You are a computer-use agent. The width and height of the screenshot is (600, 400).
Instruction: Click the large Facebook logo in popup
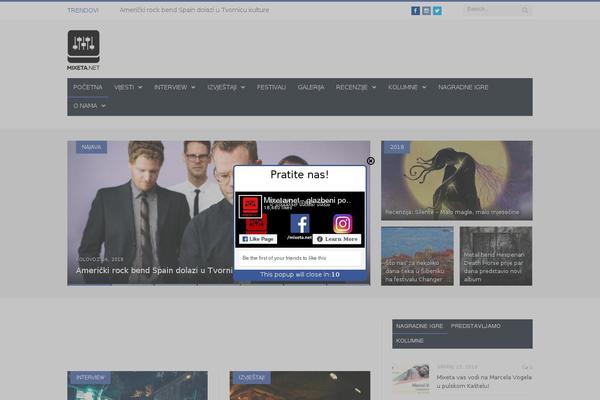300,224
